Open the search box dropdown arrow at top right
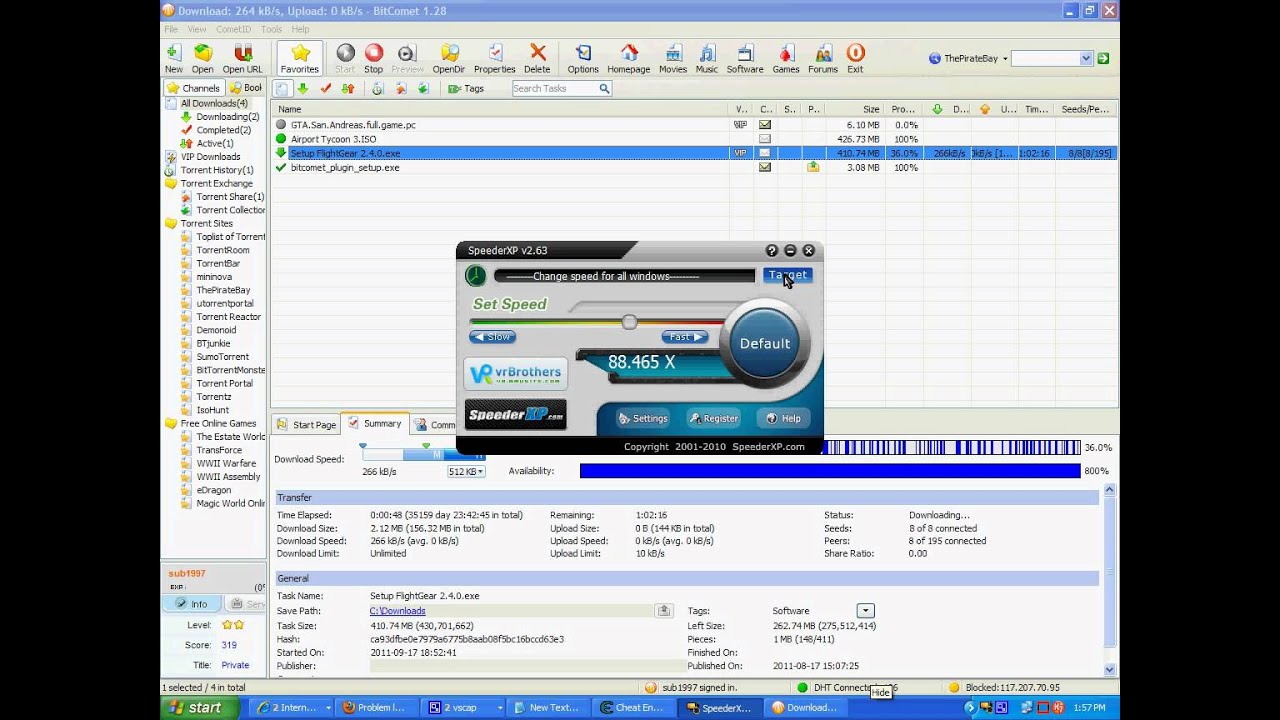1280x720 pixels. 1086,58
